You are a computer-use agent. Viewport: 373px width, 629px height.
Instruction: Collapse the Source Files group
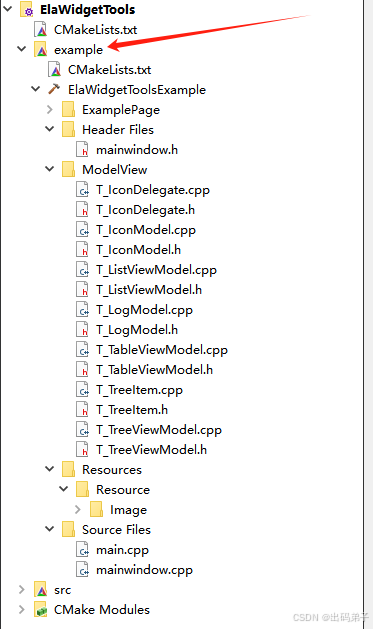(50, 529)
